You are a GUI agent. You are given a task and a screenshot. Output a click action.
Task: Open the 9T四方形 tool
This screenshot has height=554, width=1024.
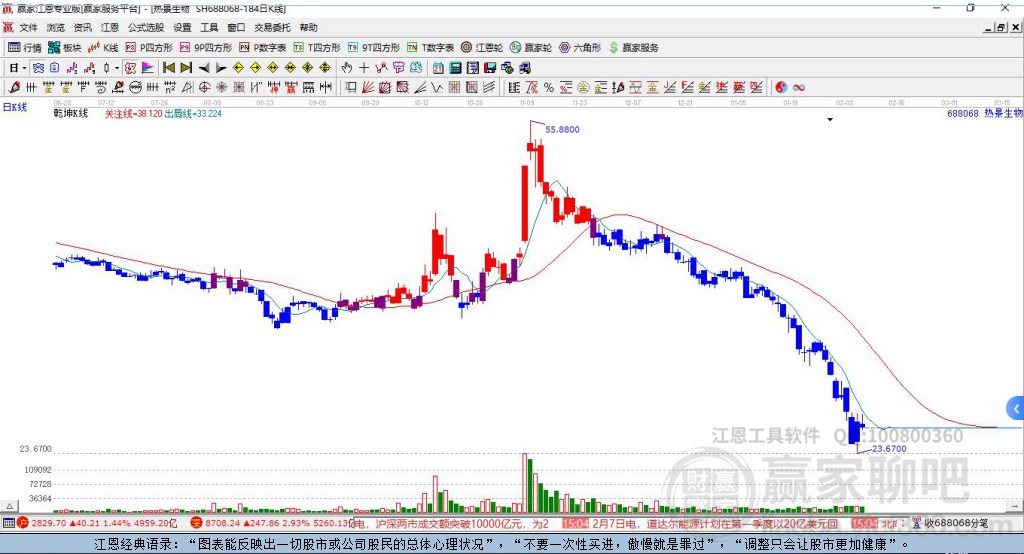[374, 47]
